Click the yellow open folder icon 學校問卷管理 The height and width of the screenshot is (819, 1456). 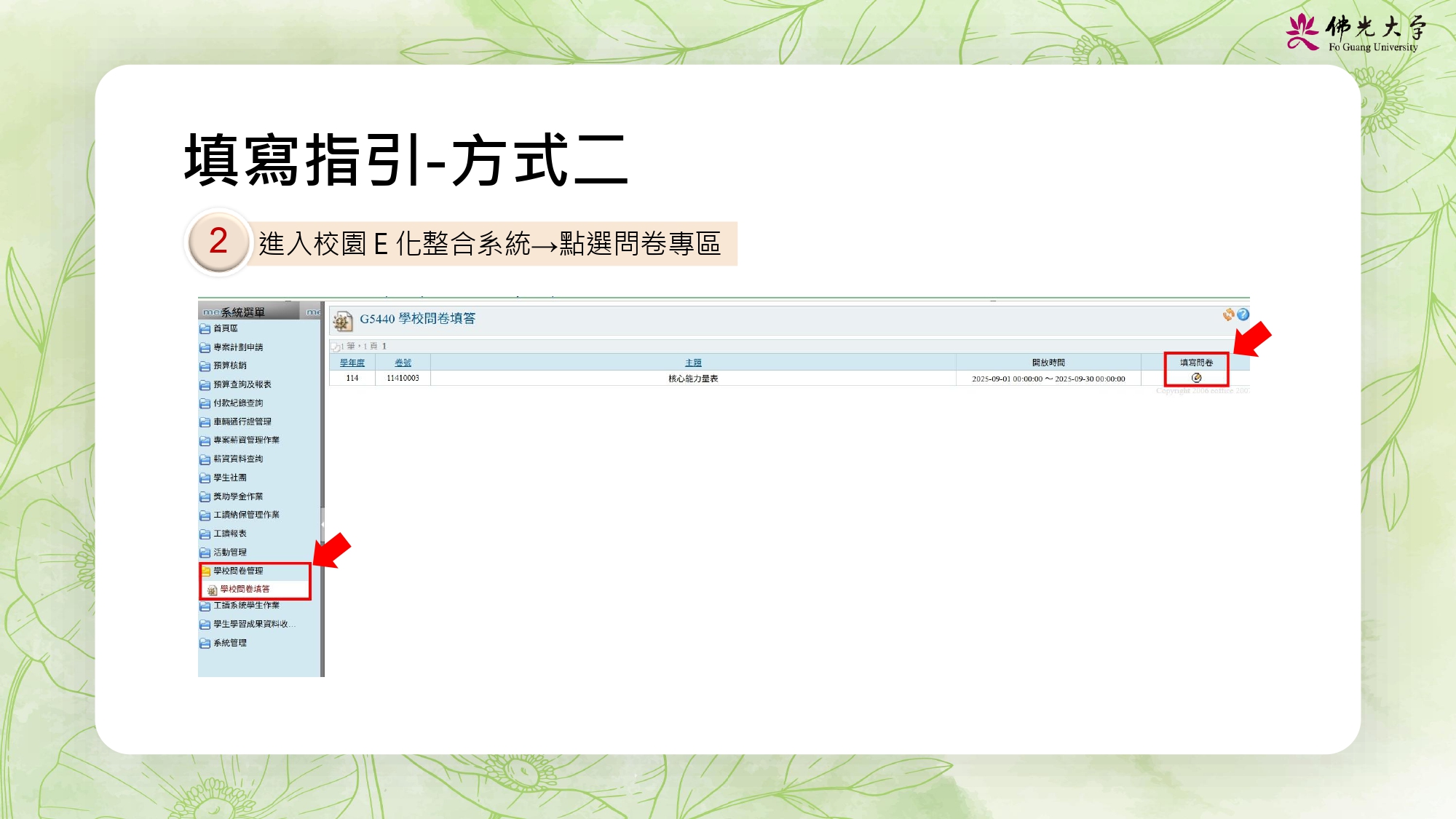(206, 571)
